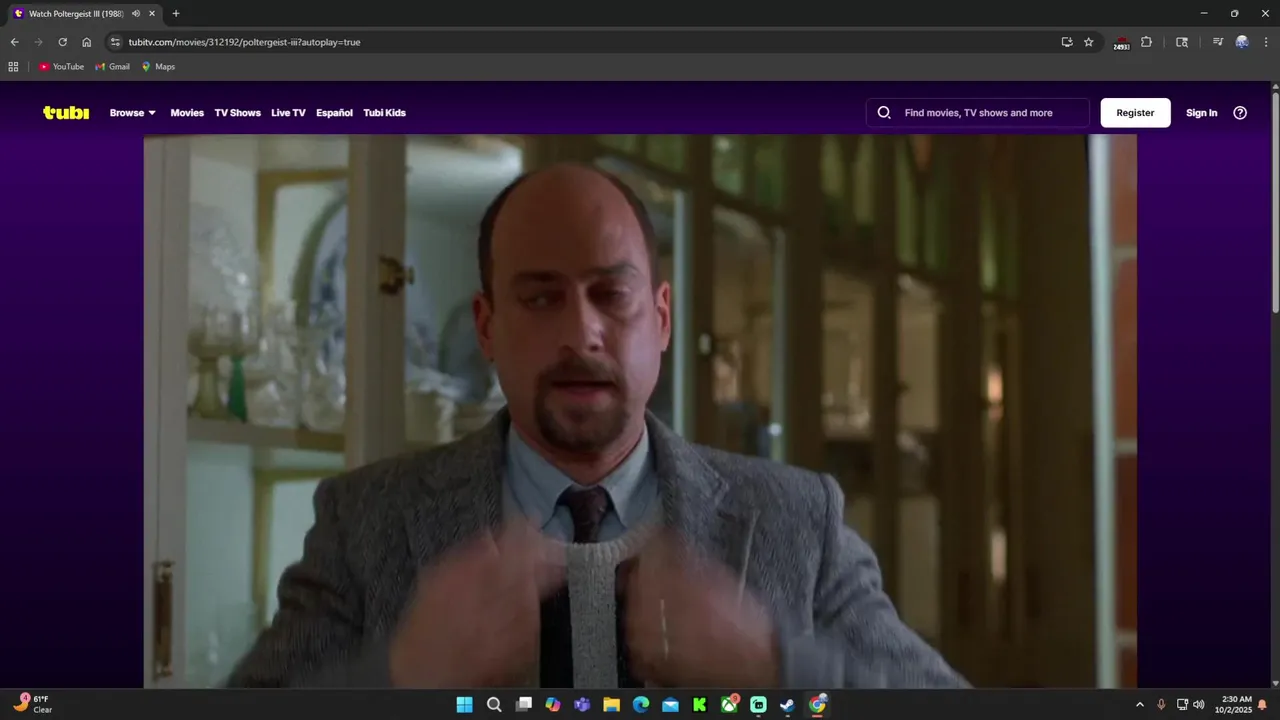Open Microsoft Teams from the taskbar
The width and height of the screenshot is (1280, 720).
click(x=582, y=705)
